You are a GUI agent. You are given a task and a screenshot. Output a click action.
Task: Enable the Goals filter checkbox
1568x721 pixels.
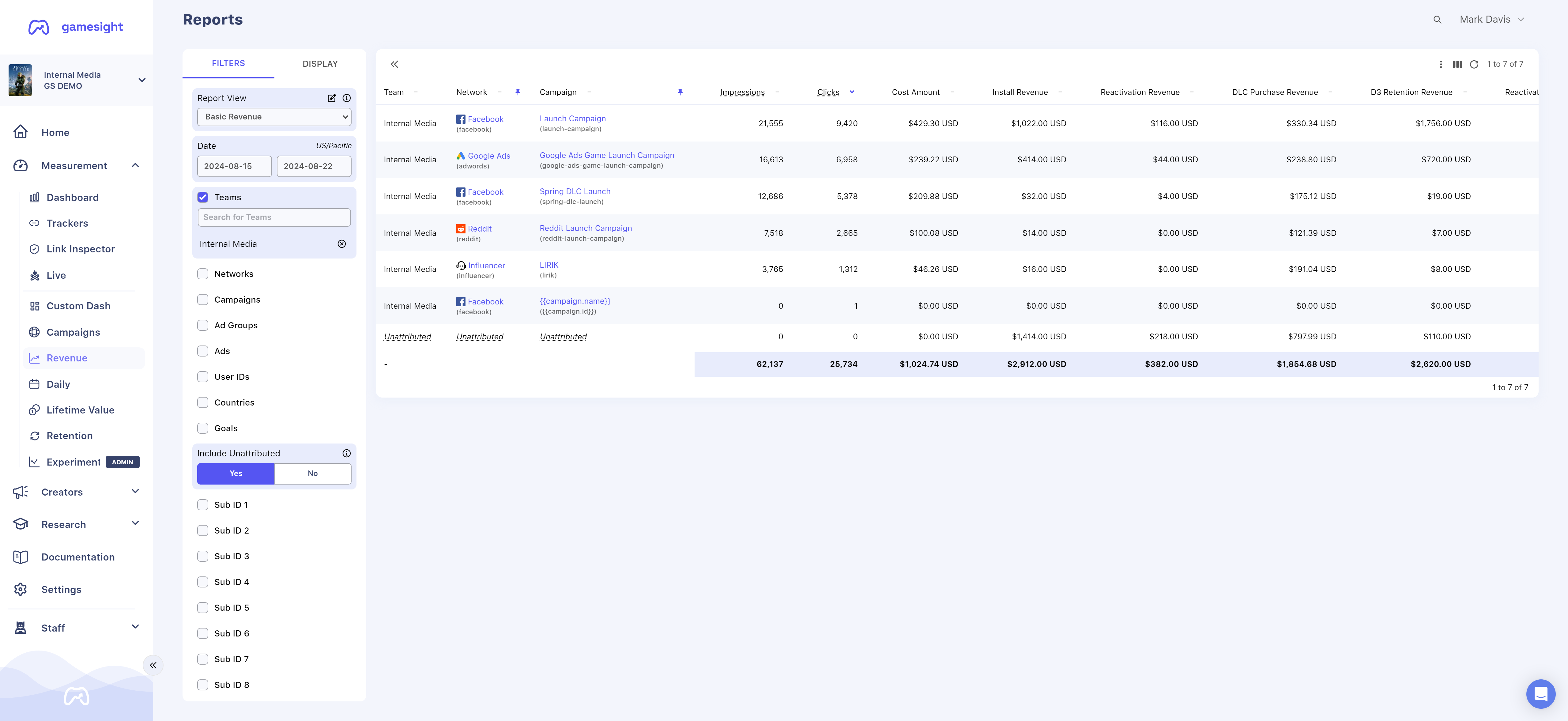(203, 428)
